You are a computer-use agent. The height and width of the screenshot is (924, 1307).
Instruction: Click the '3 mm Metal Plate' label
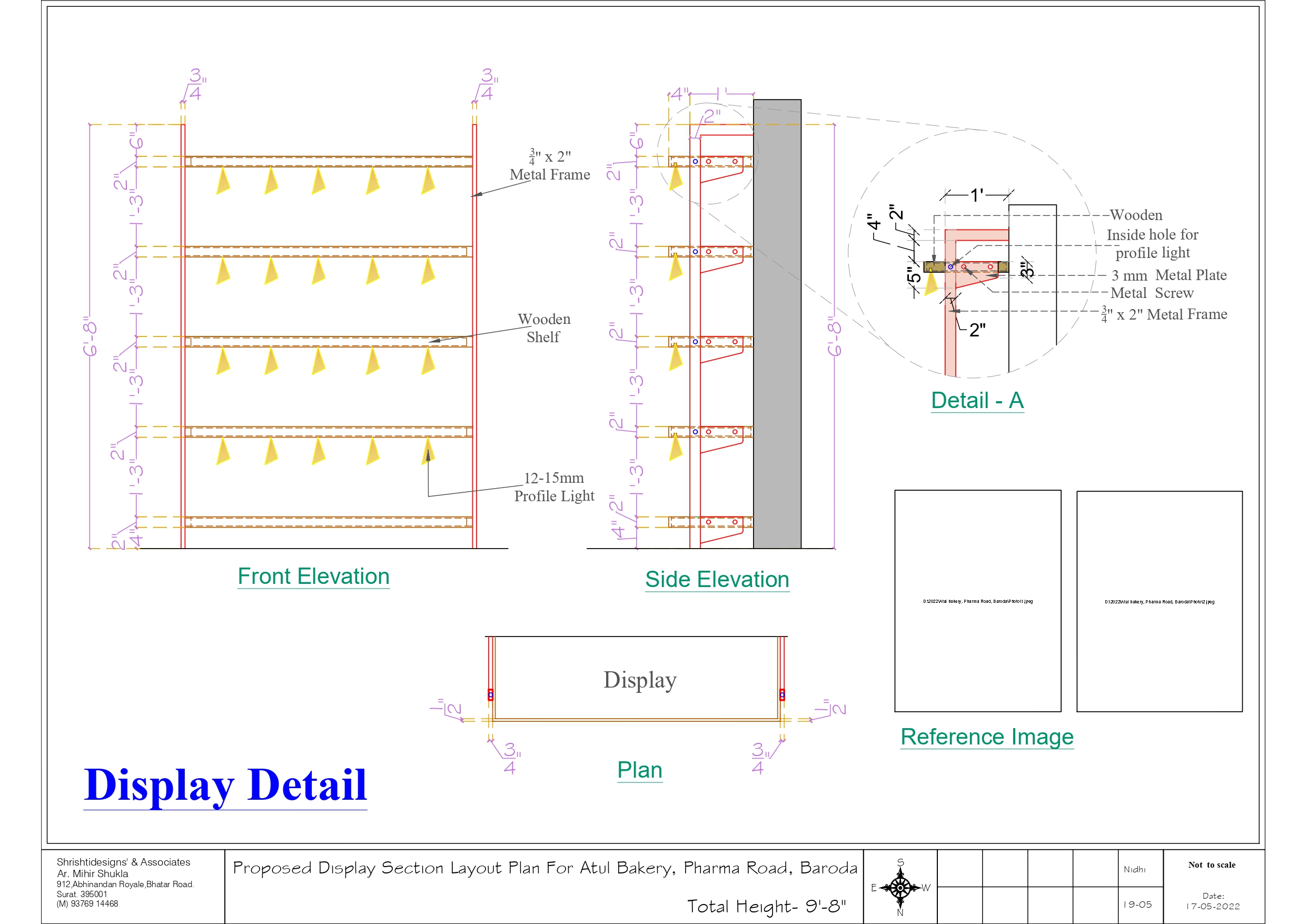(1169, 275)
